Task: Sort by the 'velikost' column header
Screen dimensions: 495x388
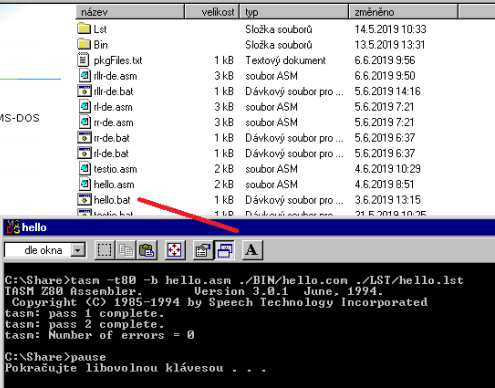Action: [212, 12]
